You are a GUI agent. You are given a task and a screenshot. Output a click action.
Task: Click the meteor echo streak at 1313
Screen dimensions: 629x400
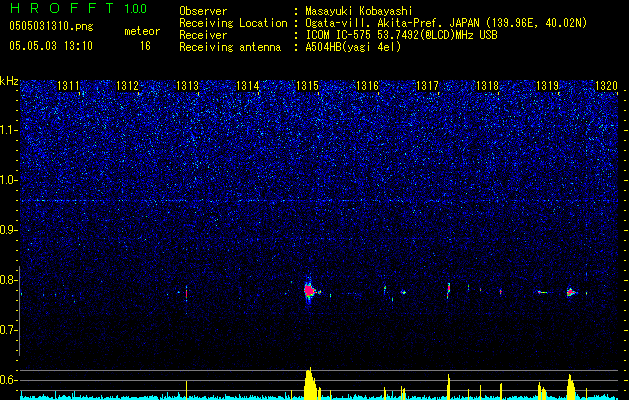(x=187, y=293)
